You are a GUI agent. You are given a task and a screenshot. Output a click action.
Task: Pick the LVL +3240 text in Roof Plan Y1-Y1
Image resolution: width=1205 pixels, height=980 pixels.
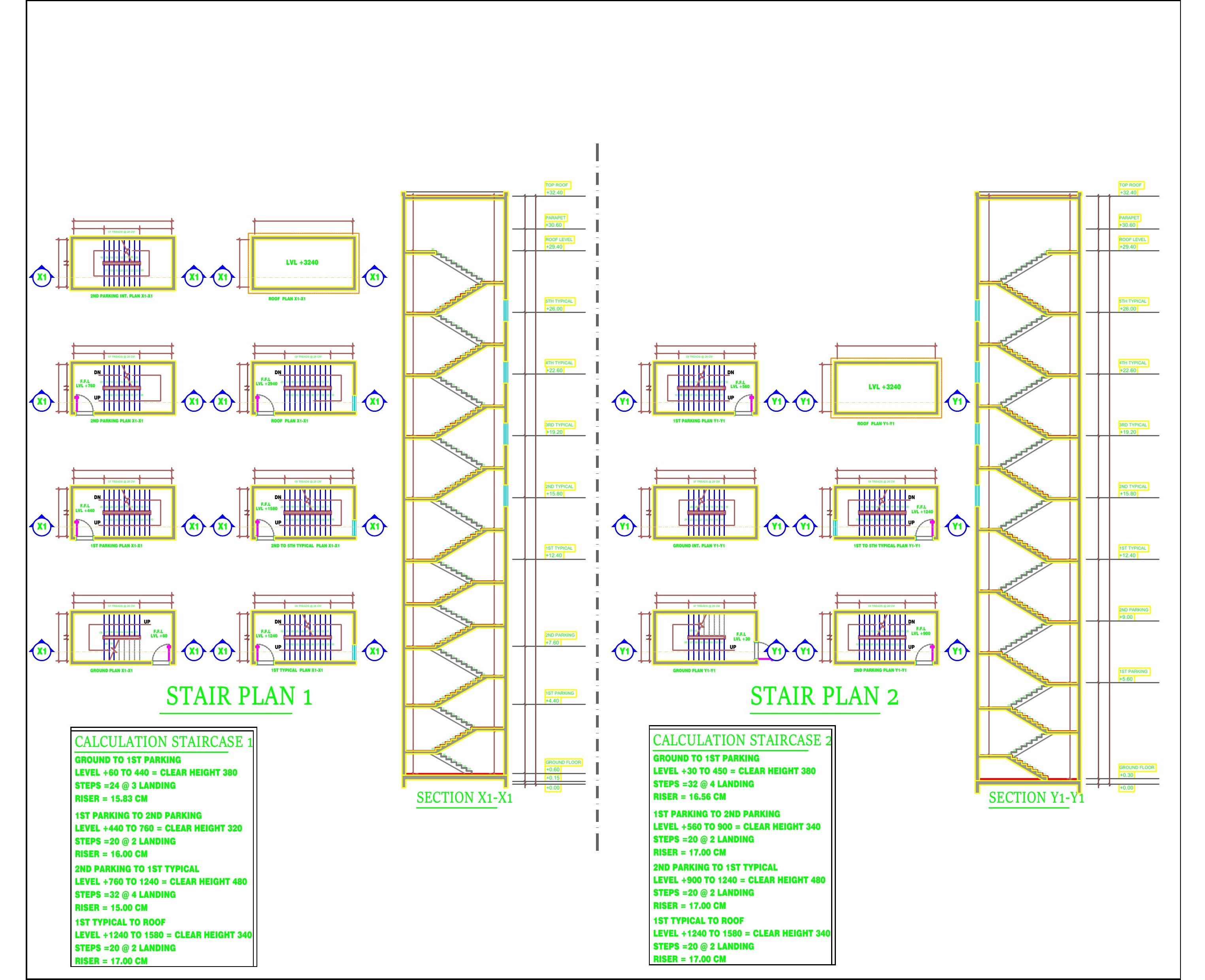[x=884, y=387]
